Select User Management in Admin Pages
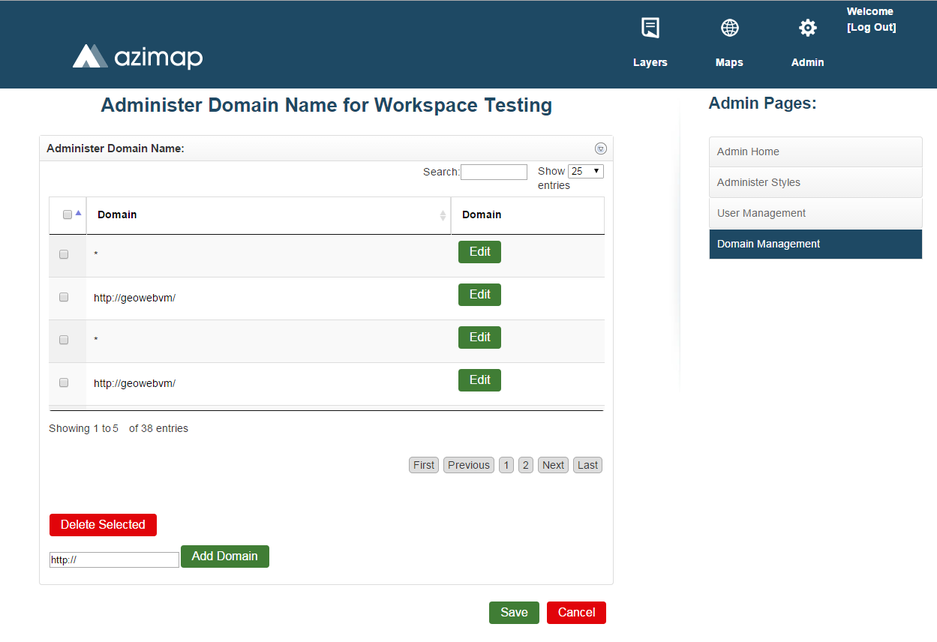 click(815, 213)
